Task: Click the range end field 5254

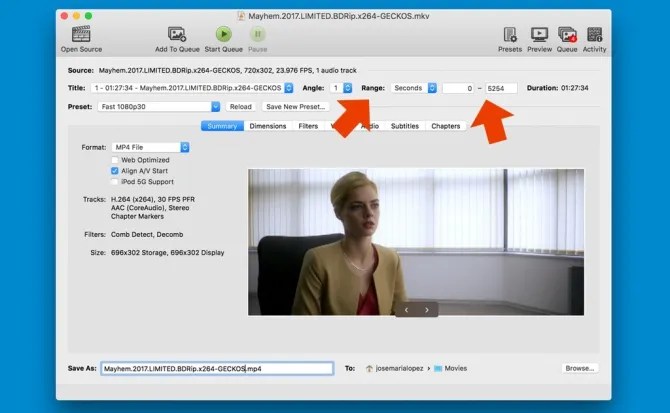Action: pyautogui.click(x=501, y=88)
